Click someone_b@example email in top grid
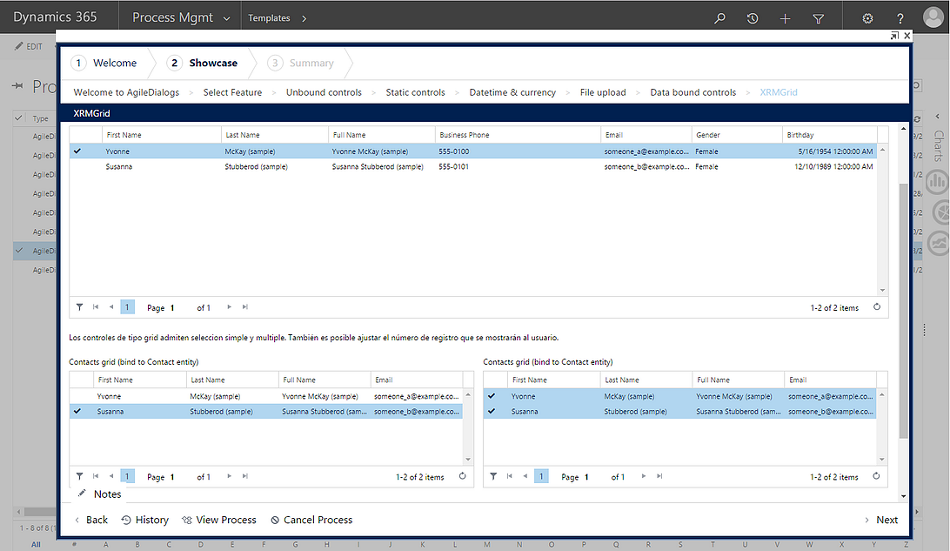Screen dimensions: 950x551 pyautogui.click(x=646, y=167)
